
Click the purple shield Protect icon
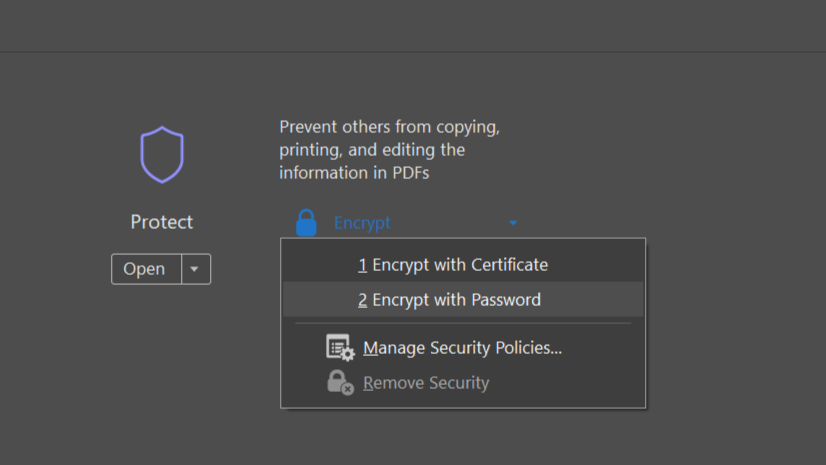coord(161,155)
